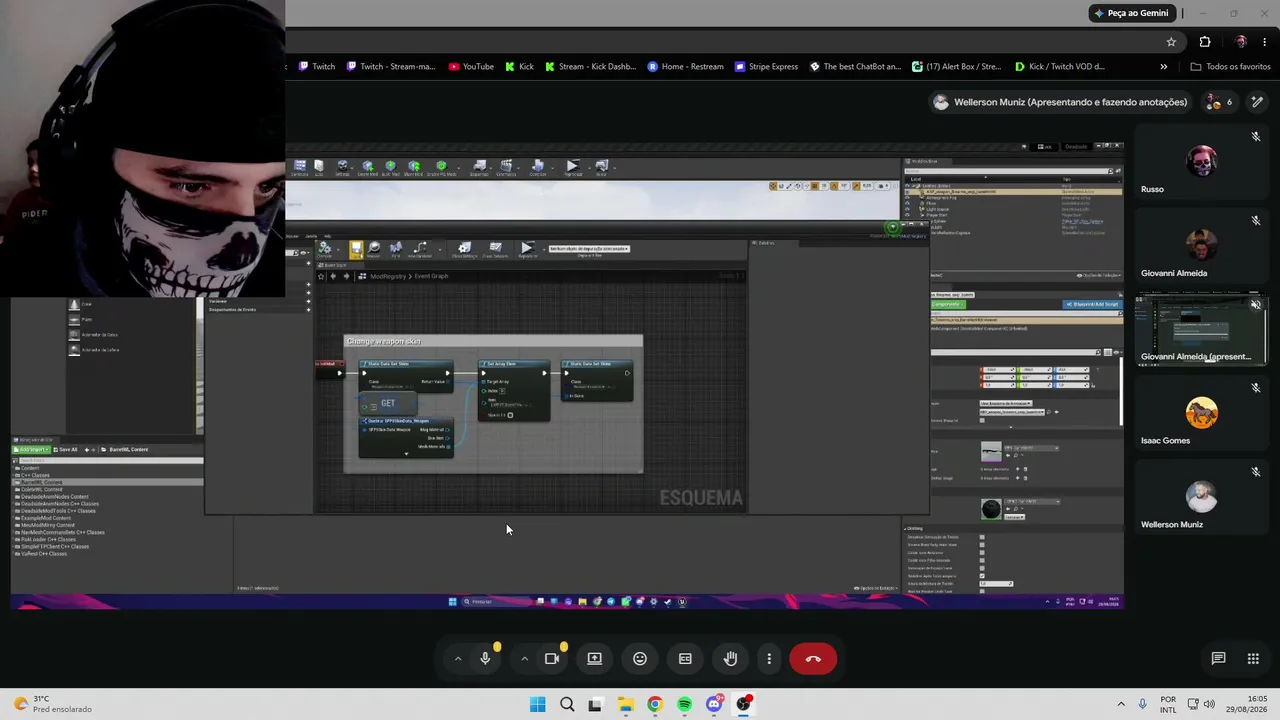
Task: Toggle captions in the call bar
Action: pyautogui.click(x=685, y=659)
